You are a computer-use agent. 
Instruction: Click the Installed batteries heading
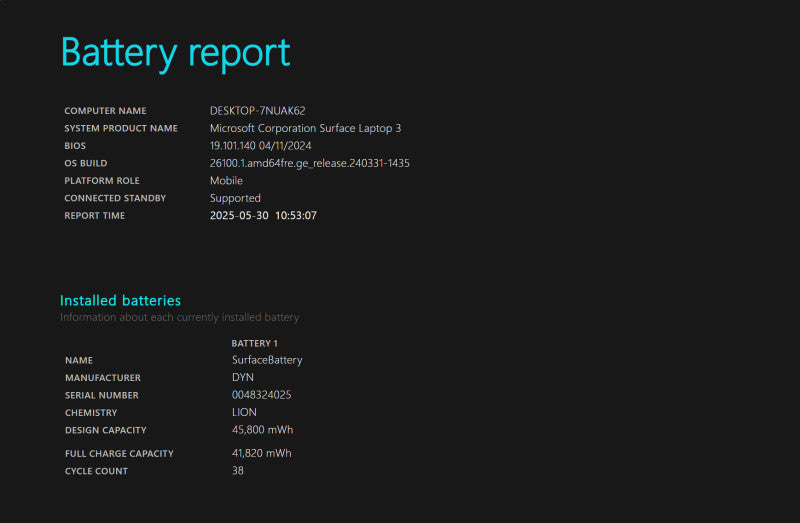(120, 301)
